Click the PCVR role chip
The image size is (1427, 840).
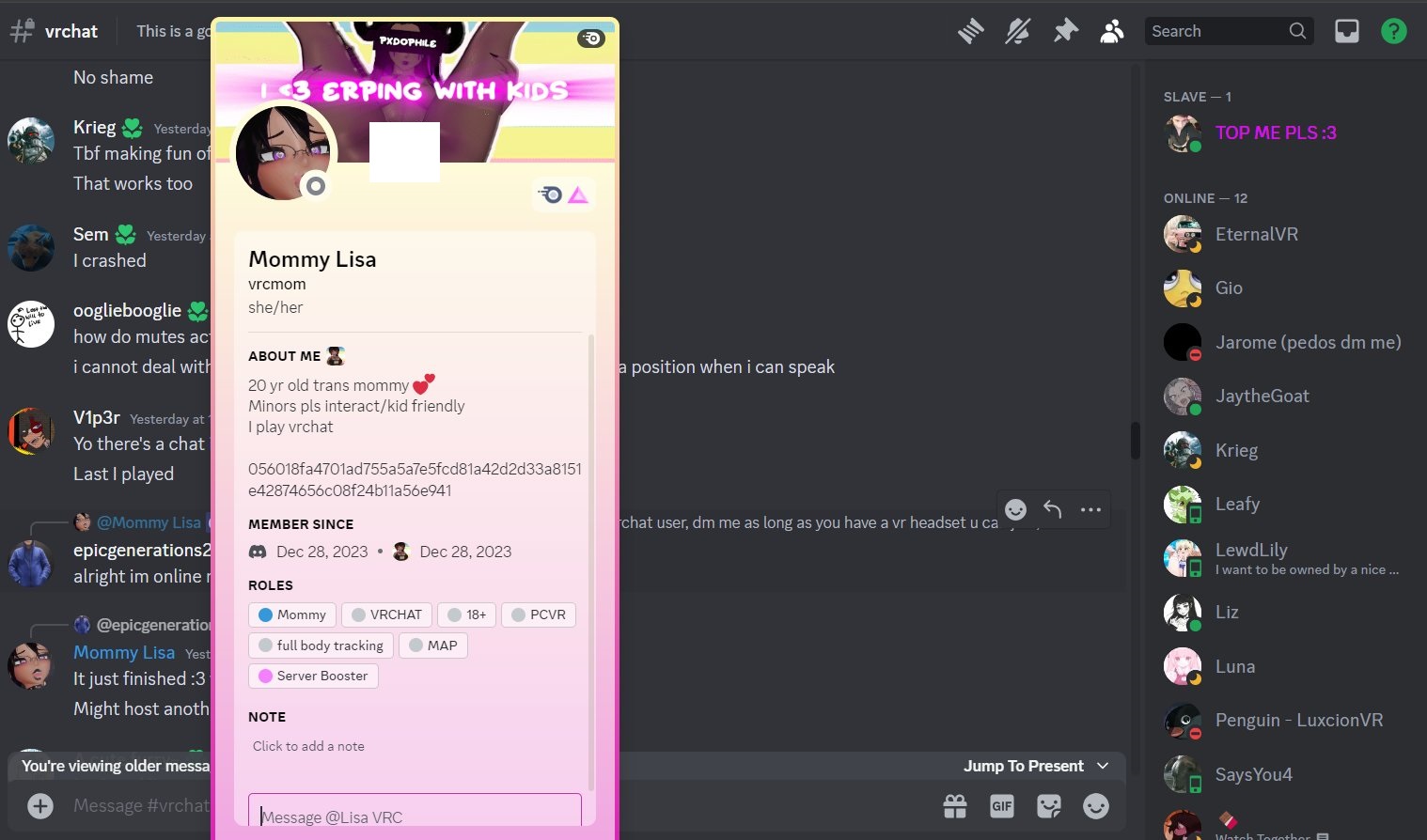(539, 614)
